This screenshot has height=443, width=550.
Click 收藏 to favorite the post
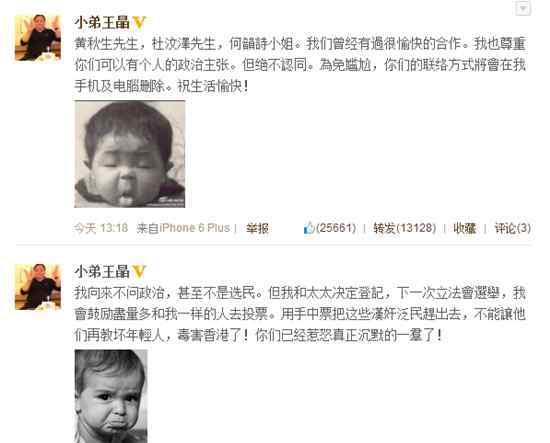pos(465,228)
